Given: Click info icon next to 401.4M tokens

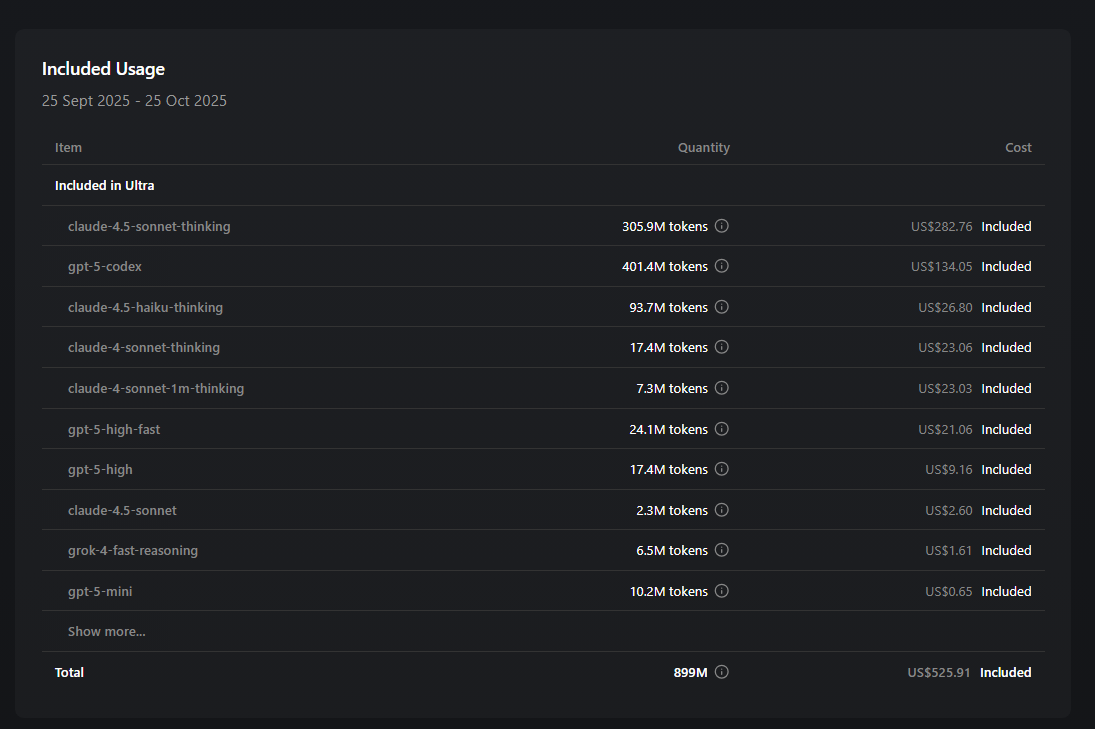Looking at the screenshot, I should (x=722, y=266).
